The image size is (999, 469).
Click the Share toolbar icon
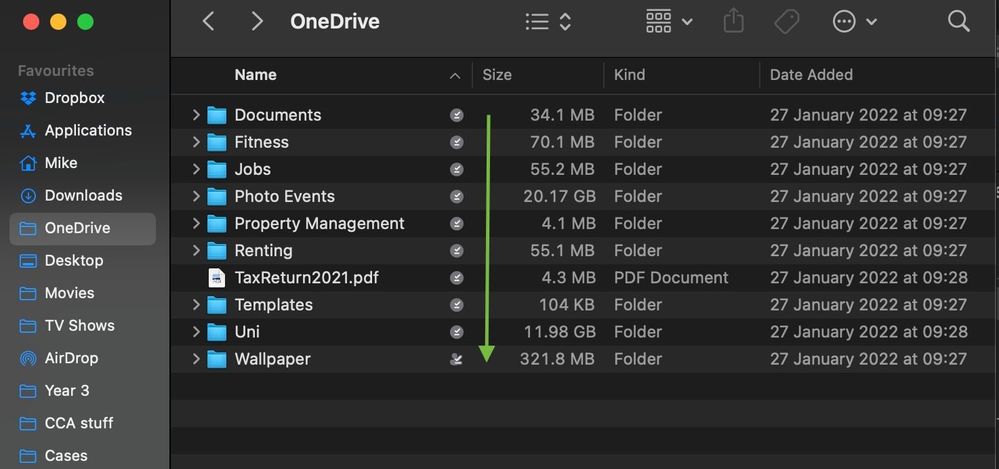734,21
